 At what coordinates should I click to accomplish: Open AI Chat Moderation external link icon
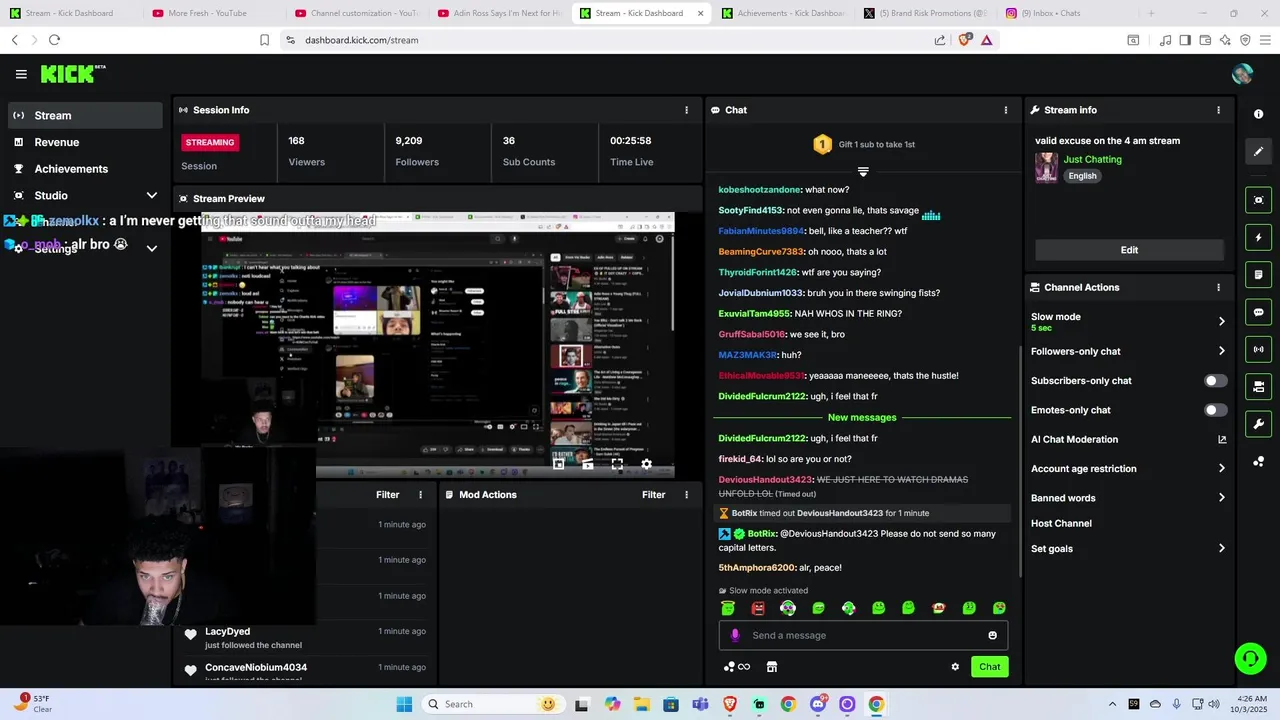pyautogui.click(x=1221, y=439)
